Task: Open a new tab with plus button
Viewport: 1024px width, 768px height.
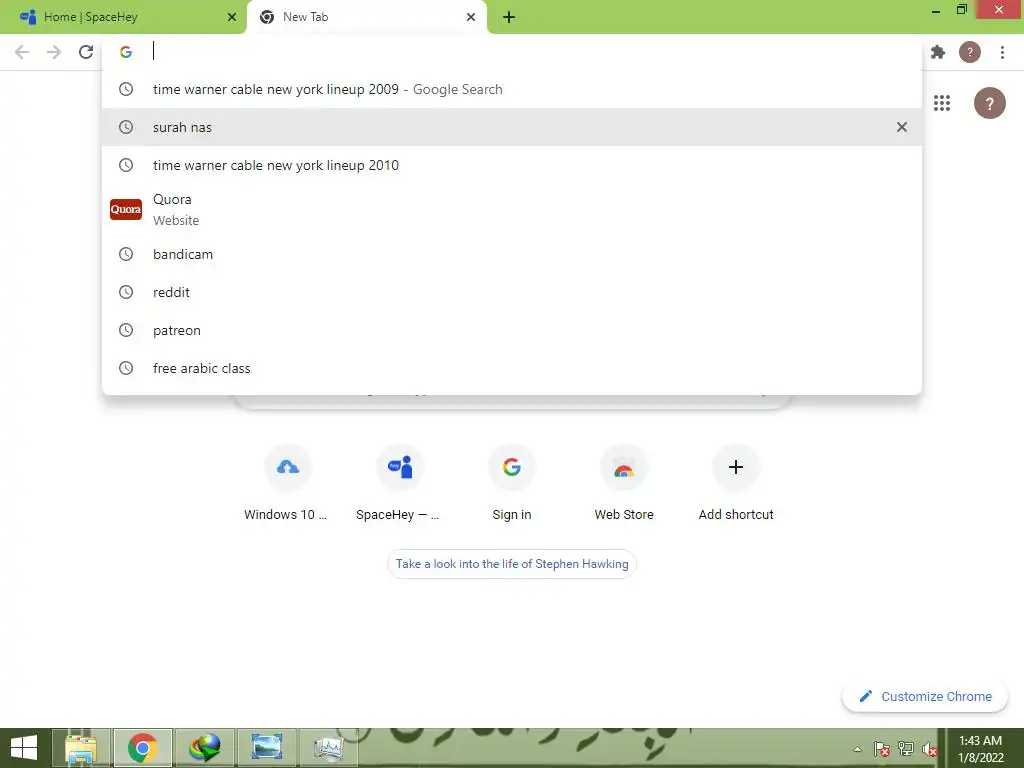Action: [509, 17]
